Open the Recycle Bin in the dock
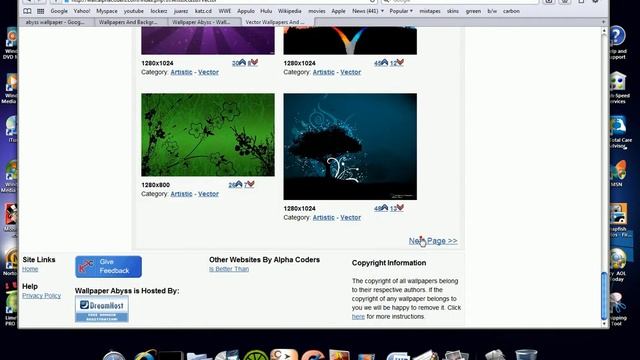The image size is (640, 360). coord(525,355)
